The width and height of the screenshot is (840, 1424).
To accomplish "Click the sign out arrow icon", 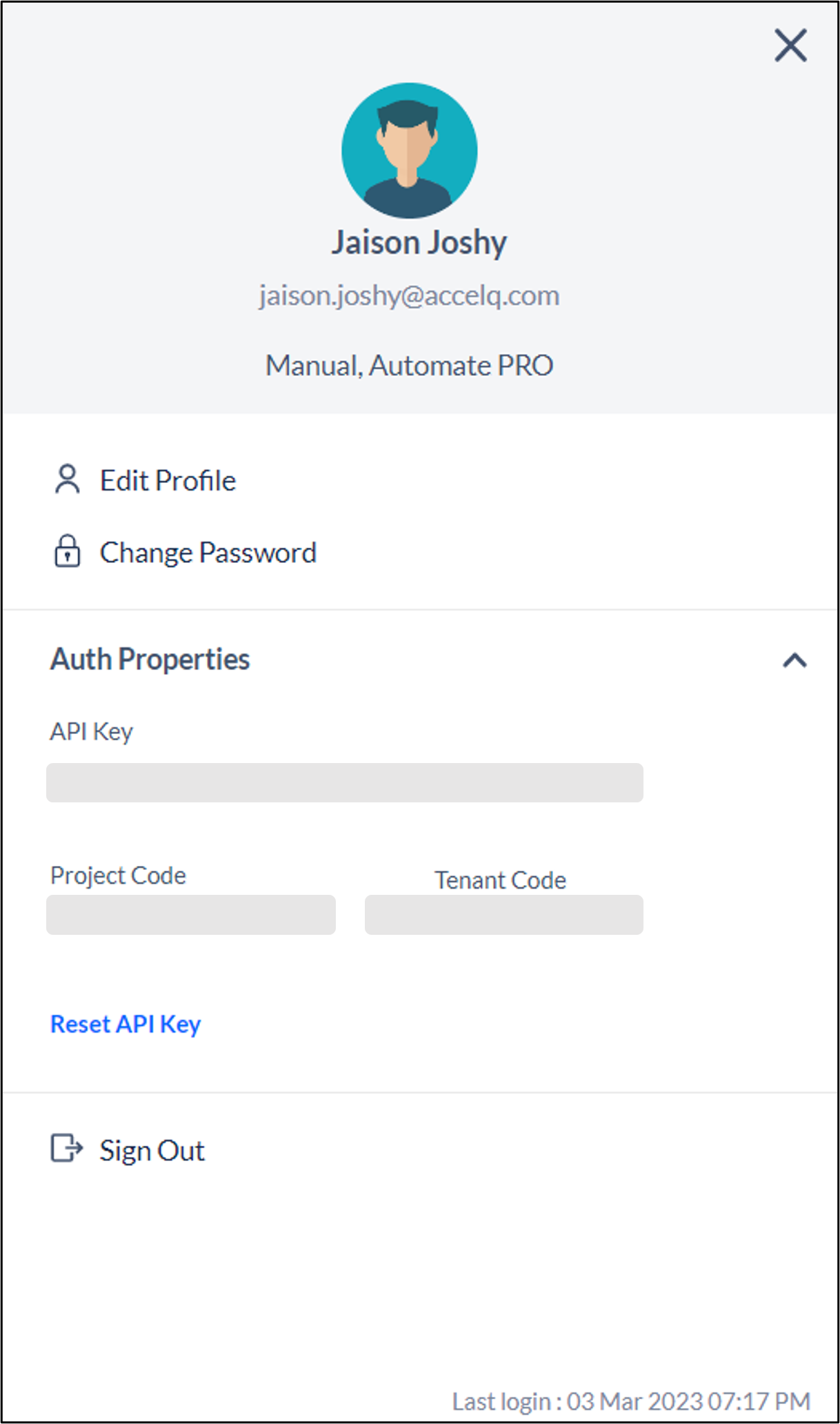I will click(67, 1148).
